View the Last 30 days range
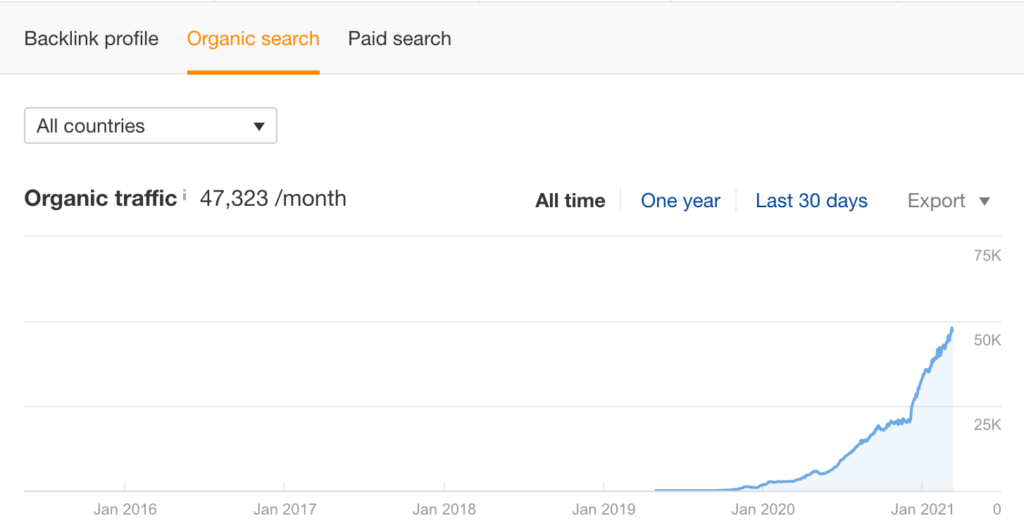Viewport: 1024px width, 523px height. coord(811,201)
